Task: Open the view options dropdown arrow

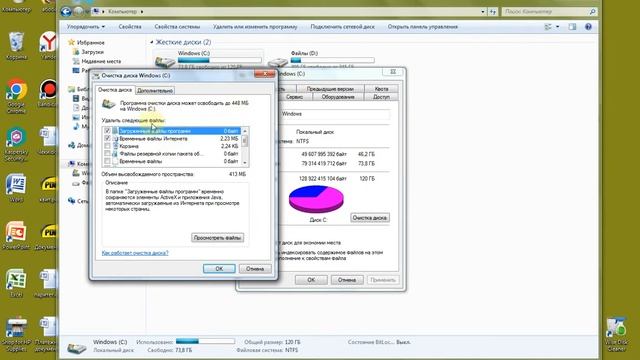Action: (558, 27)
